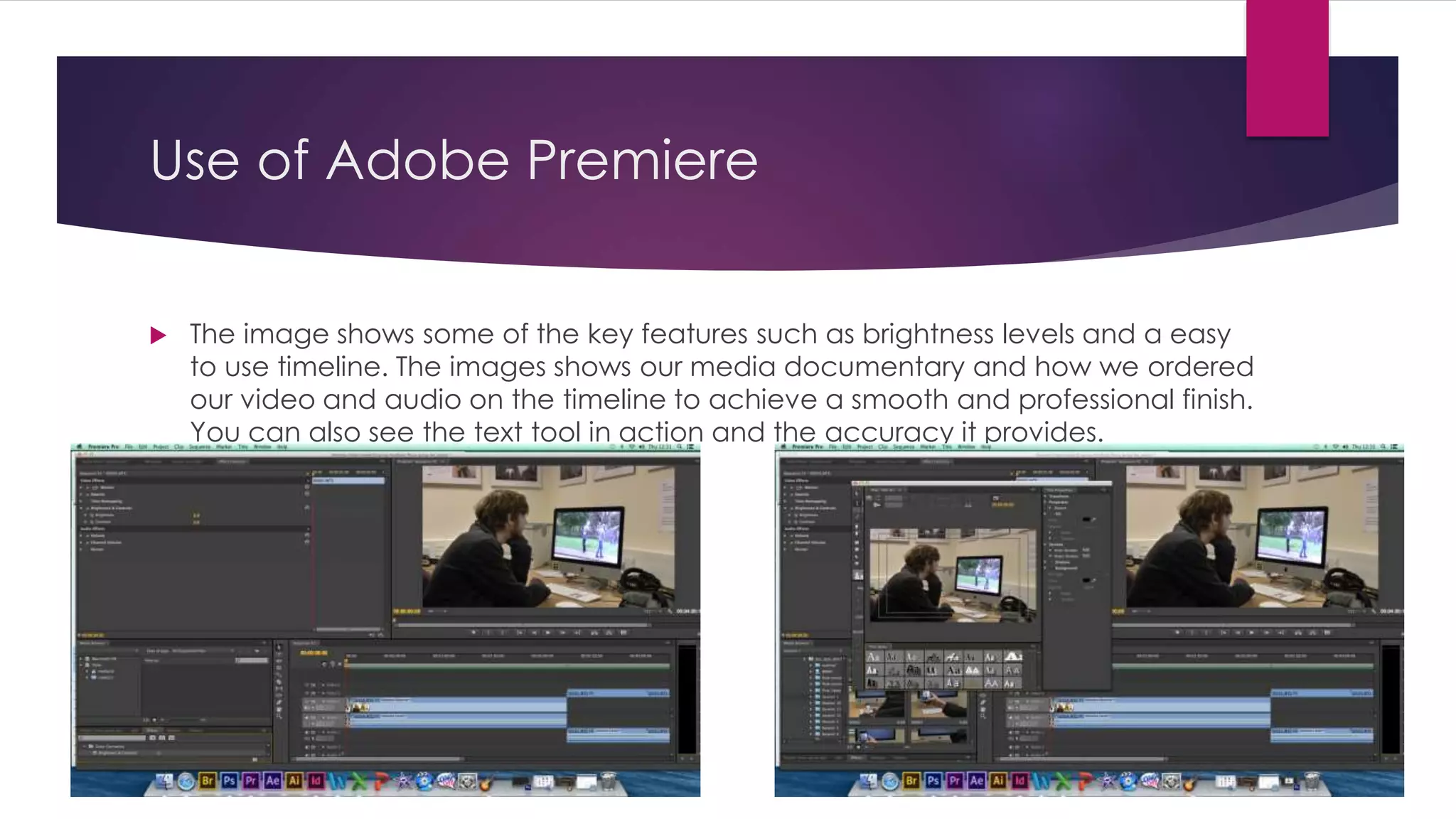Toggle Video 1 track visibility in left timeline
The image size is (1456, 819).
[306, 702]
